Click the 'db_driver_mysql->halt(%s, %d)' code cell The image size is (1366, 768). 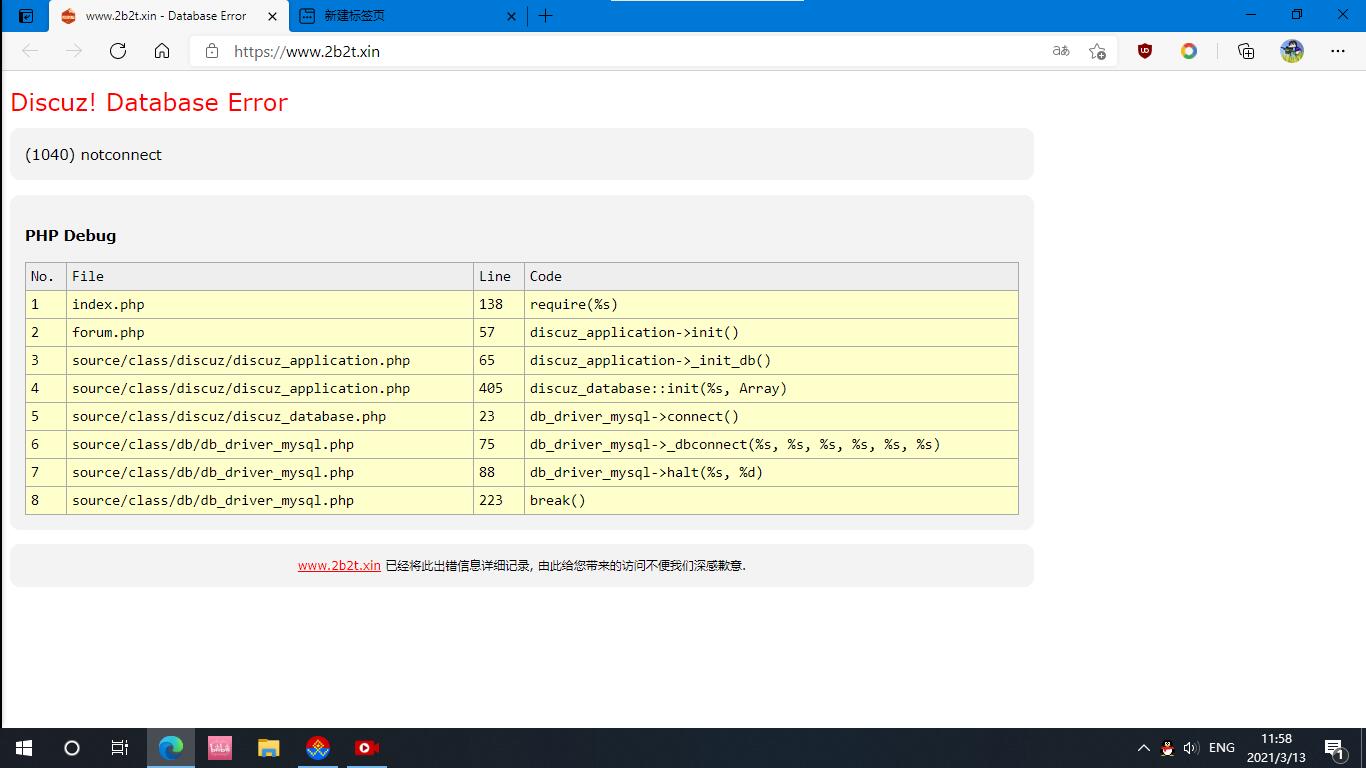(x=771, y=472)
